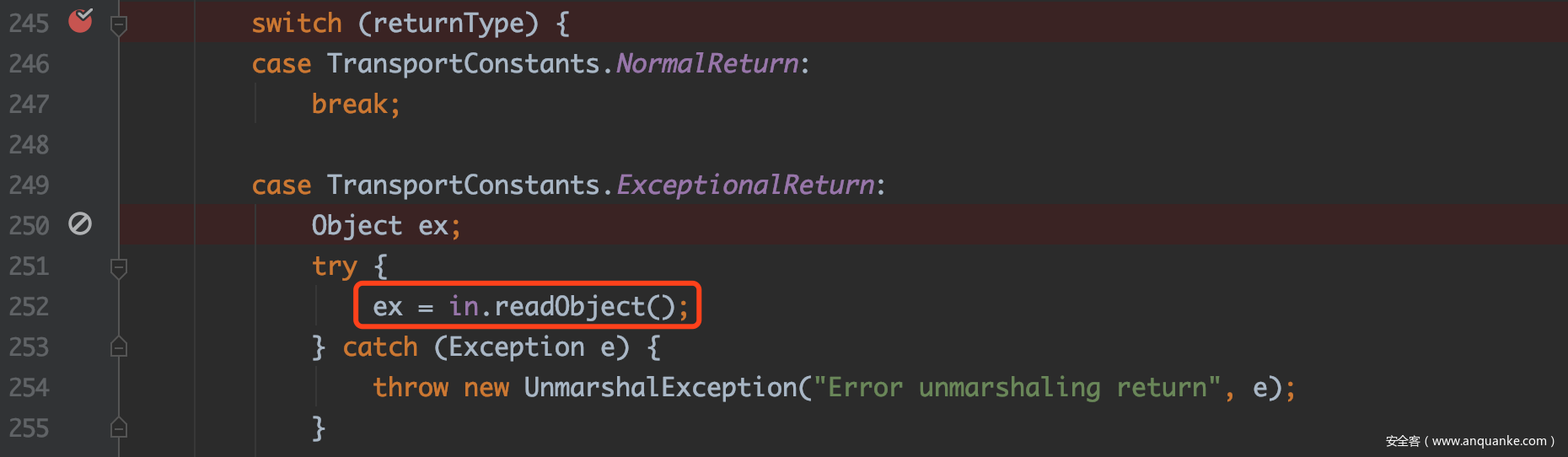Click the returnType variable in switch statement

[448, 24]
